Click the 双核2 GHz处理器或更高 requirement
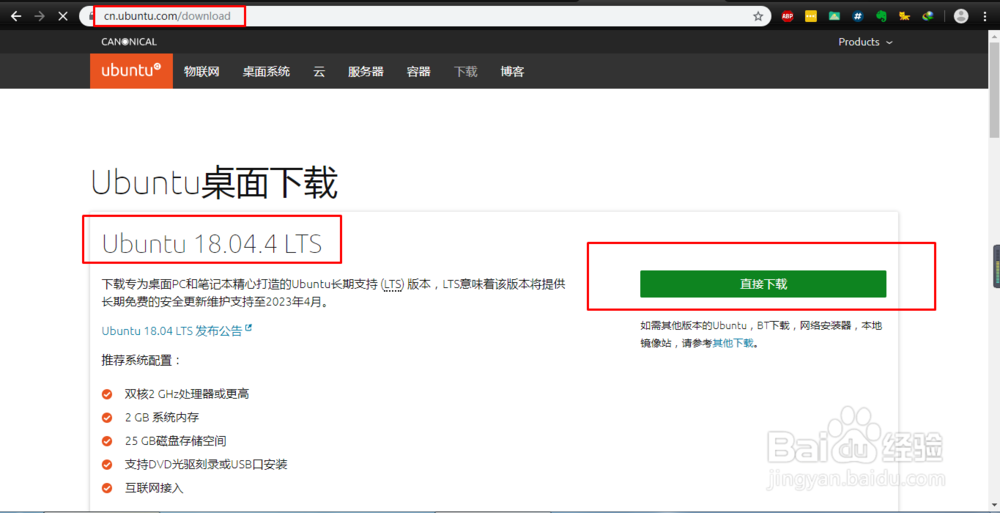The width and height of the screenshot is (1000, 513). coord(186,394)
